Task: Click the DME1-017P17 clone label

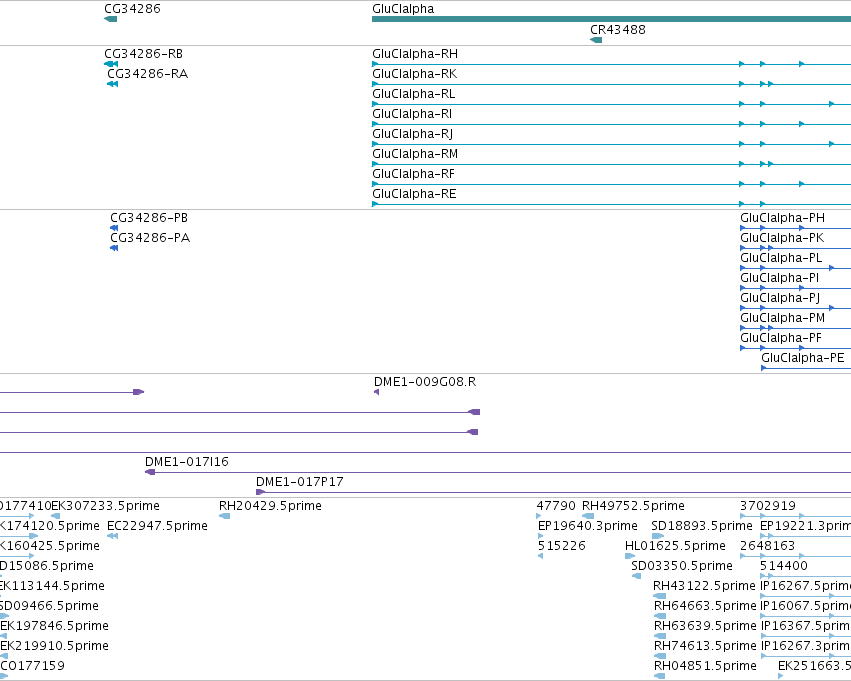Action: (x=300, y=482)
